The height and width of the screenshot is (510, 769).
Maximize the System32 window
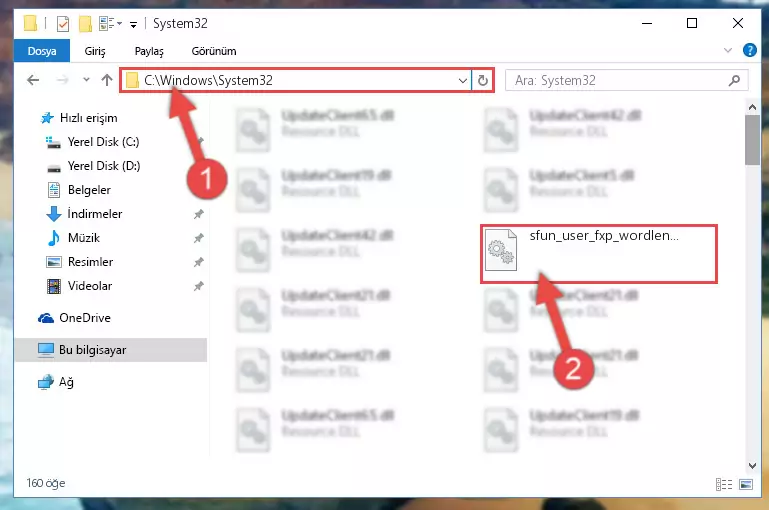tap(692, 23)
